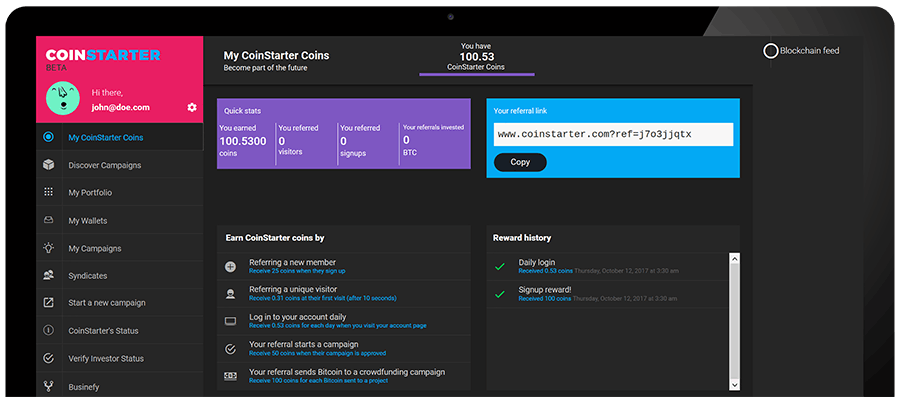Click the 100.53 CoinStarter Coins balance
900x397 pixels.
[476, 57]
